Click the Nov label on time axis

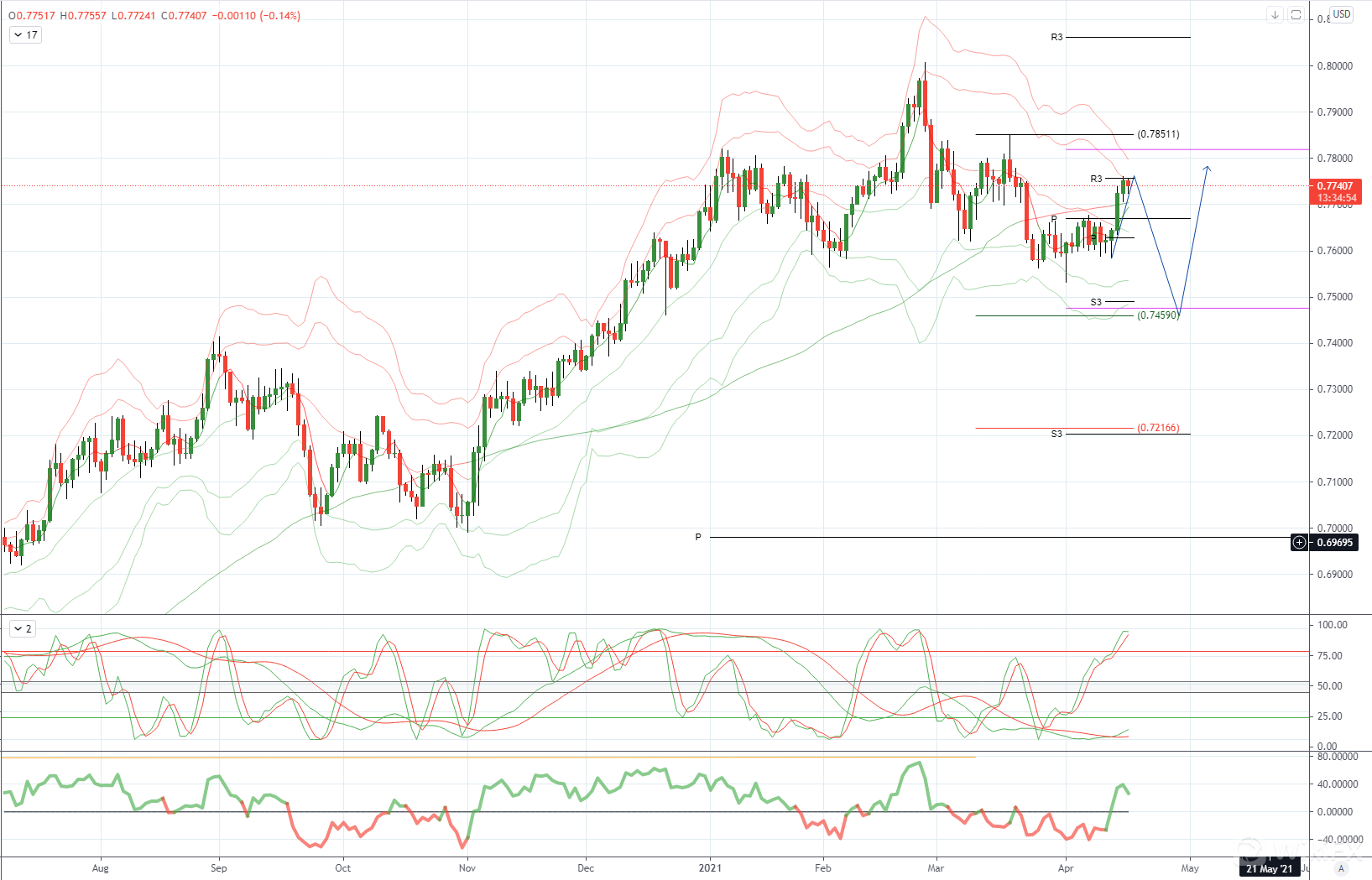[x=467, y=868]
